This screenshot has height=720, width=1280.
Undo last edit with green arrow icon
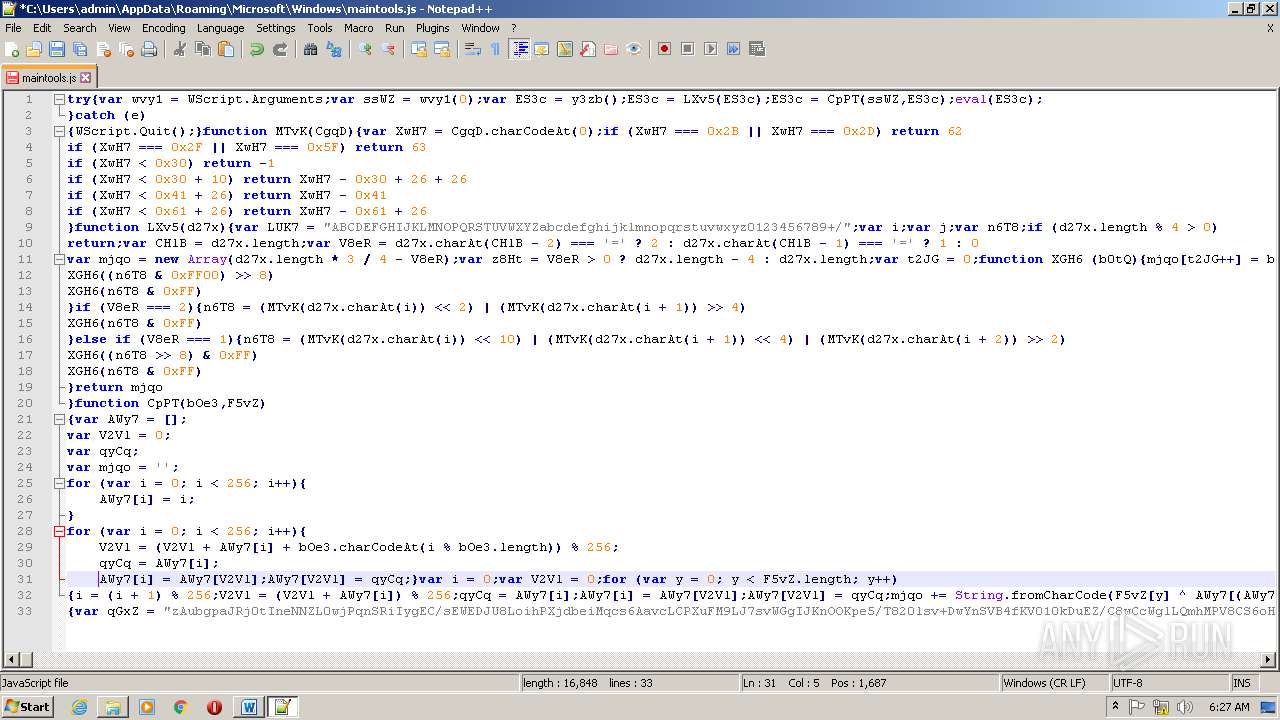click(257, 49)
